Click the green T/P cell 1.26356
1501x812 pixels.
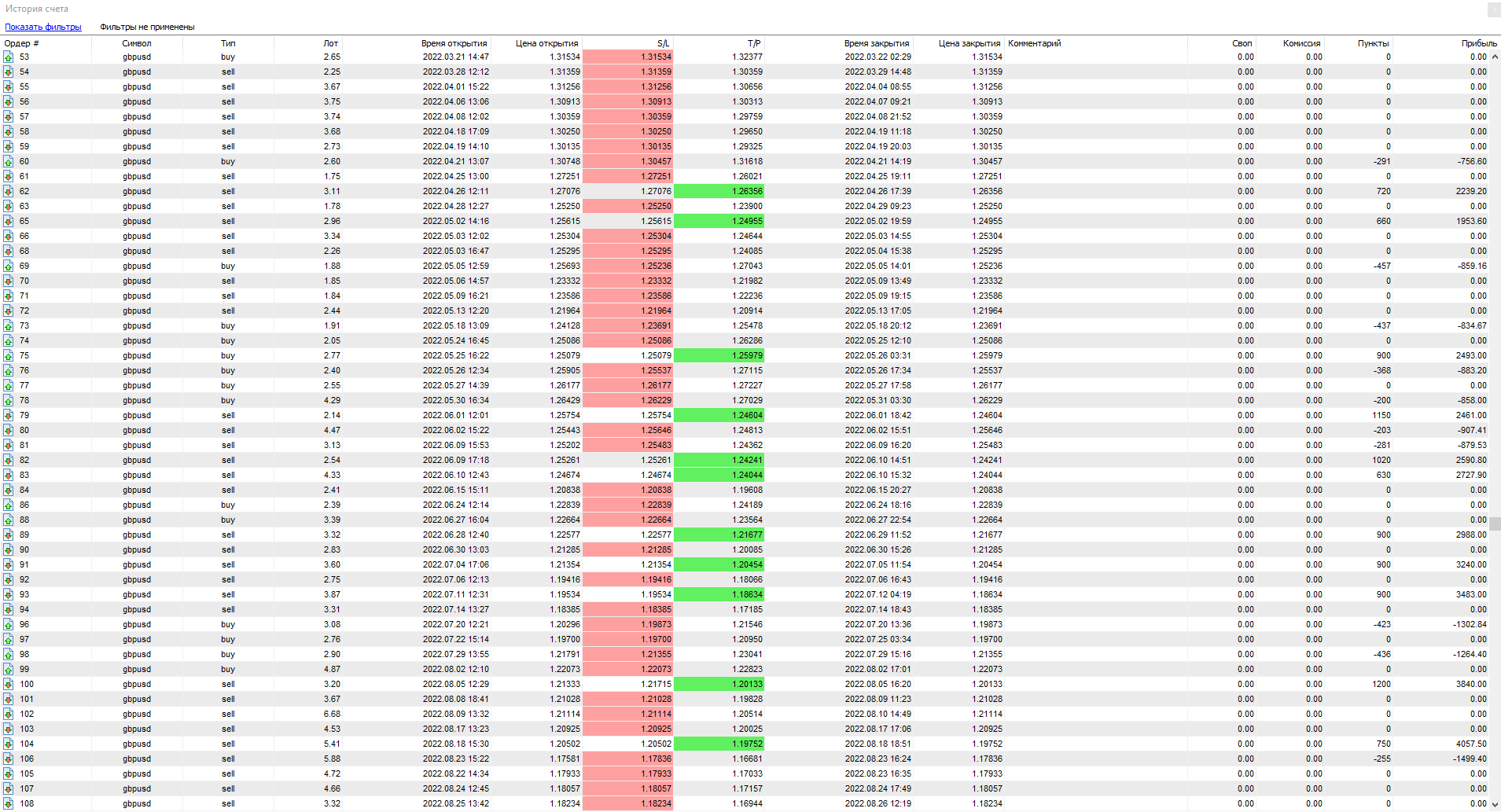(x=719, y=191)
